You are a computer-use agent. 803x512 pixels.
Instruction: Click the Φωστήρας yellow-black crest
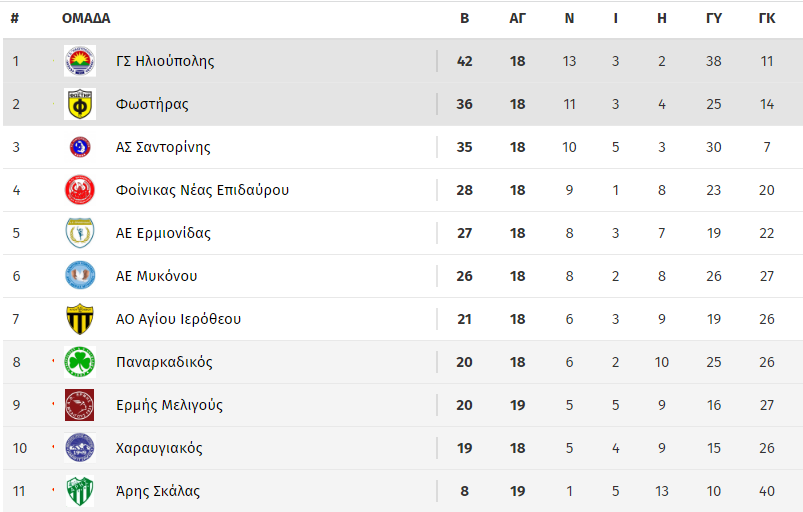tap(80, 104)
